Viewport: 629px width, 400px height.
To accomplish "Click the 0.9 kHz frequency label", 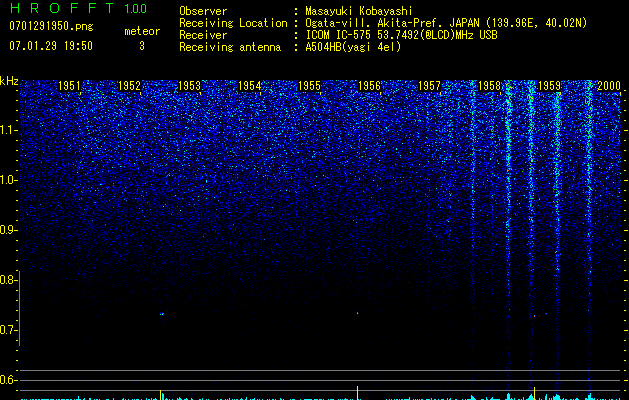I will [7, 230].
